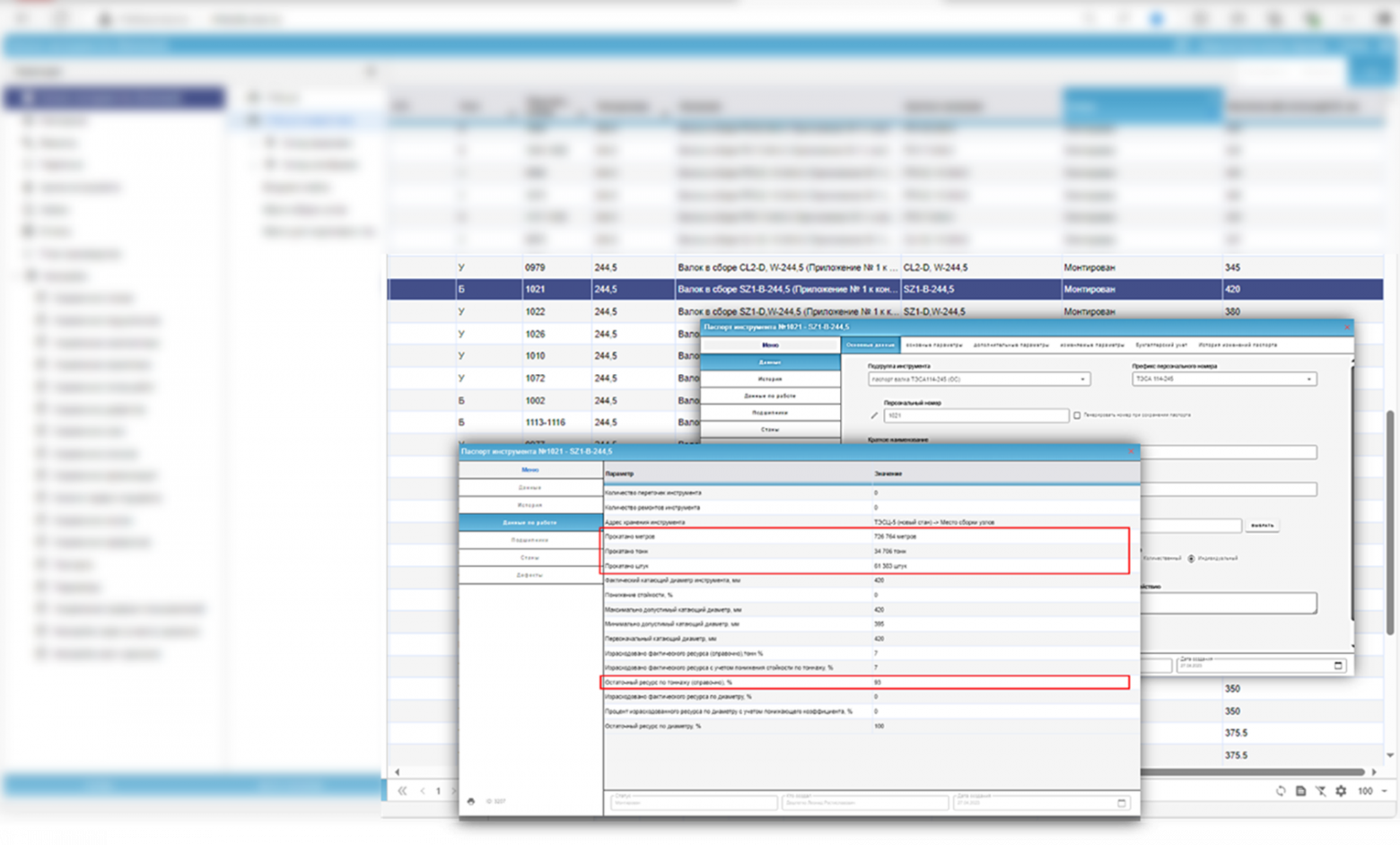The width and height of the screenshot is (1400, 845).
Task: Select Станы in the front dialog menu
Action: 530,557
